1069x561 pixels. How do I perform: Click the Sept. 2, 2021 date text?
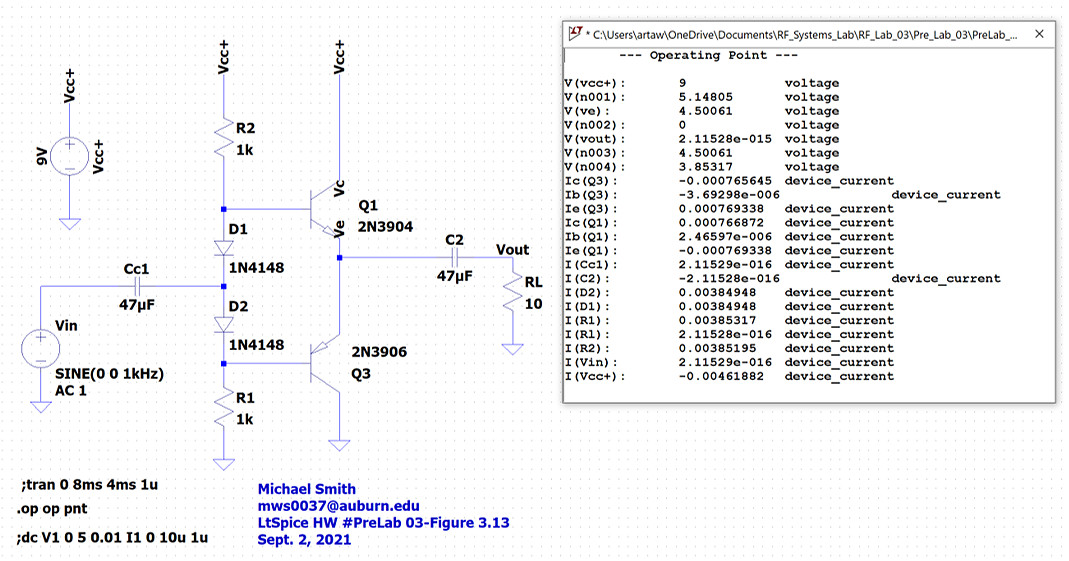click(x=304, y=540)
